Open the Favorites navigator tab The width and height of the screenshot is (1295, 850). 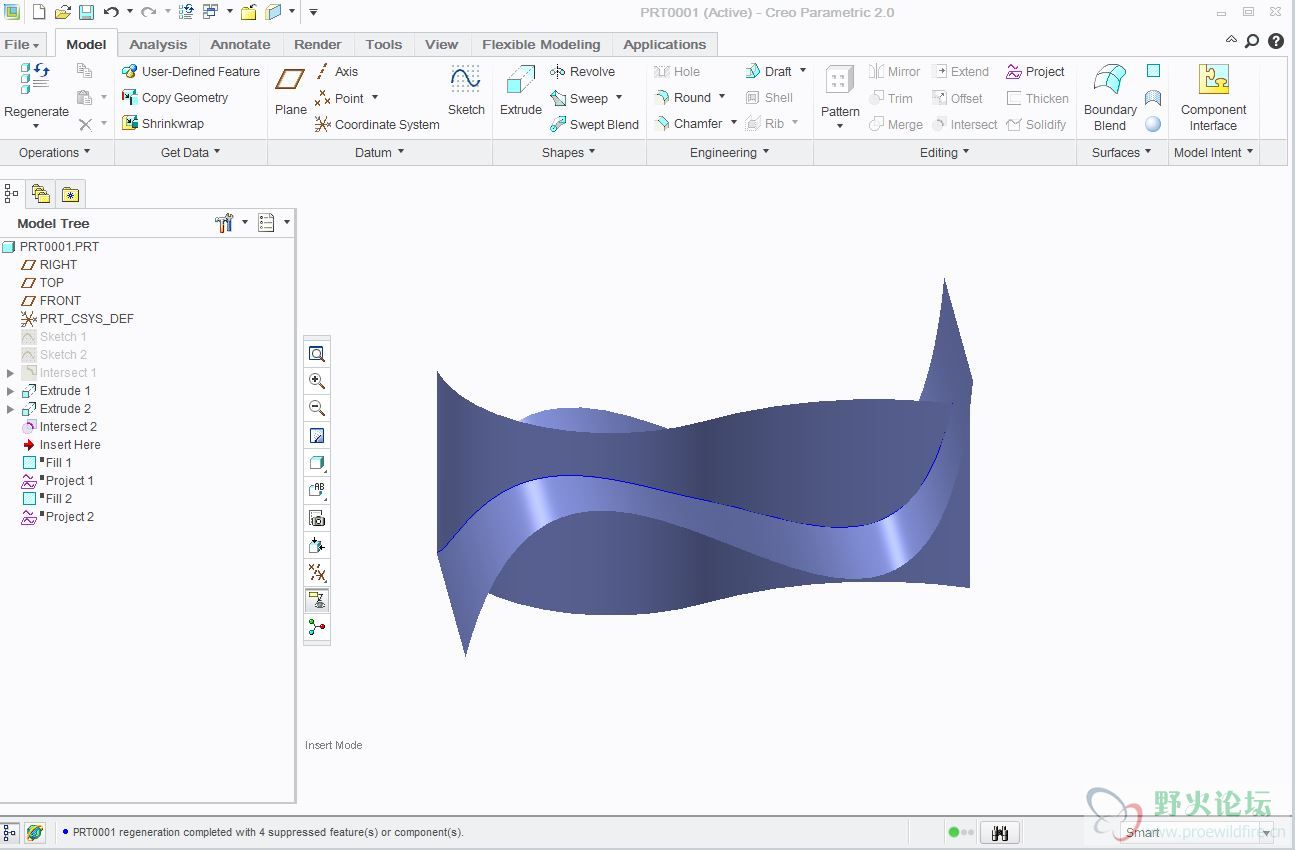pos(70,194)
